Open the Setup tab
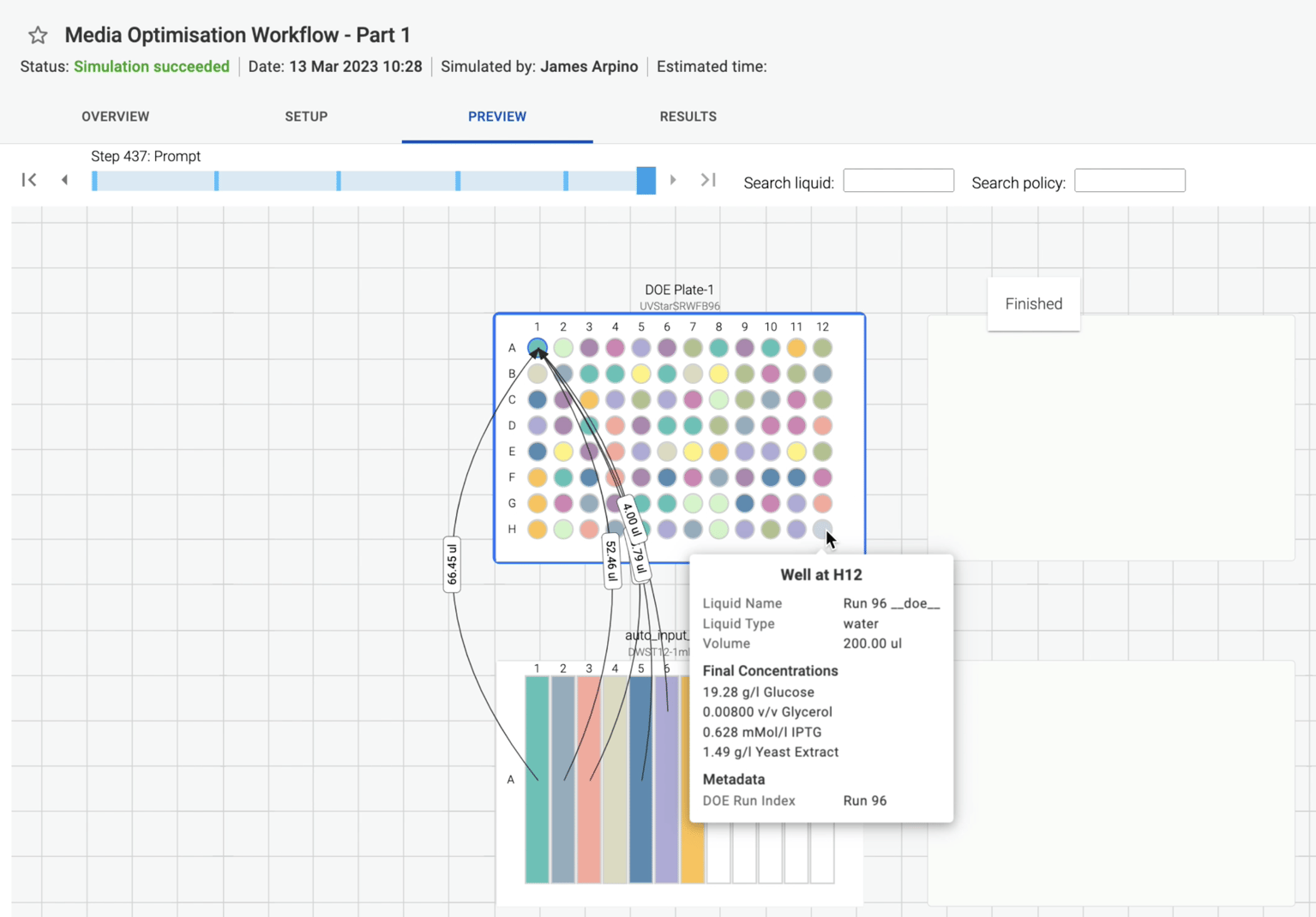1316x917 pixels. click(x=306, y=117)
